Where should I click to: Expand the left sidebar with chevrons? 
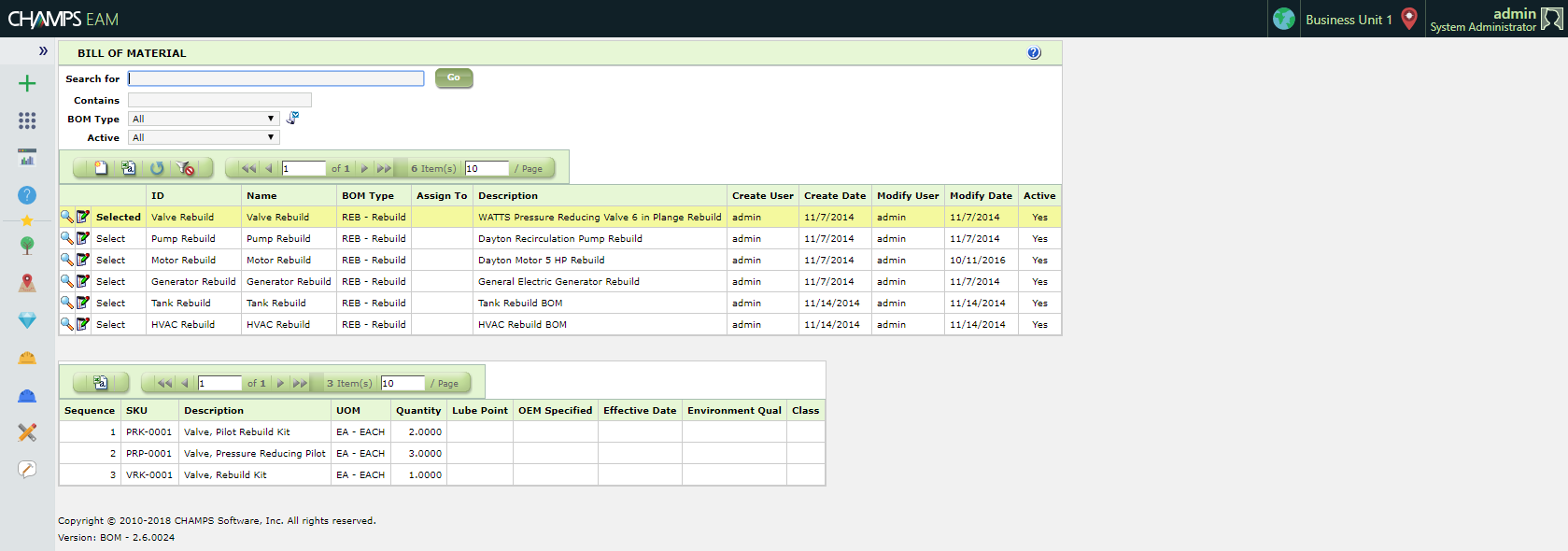coord(43,50)
